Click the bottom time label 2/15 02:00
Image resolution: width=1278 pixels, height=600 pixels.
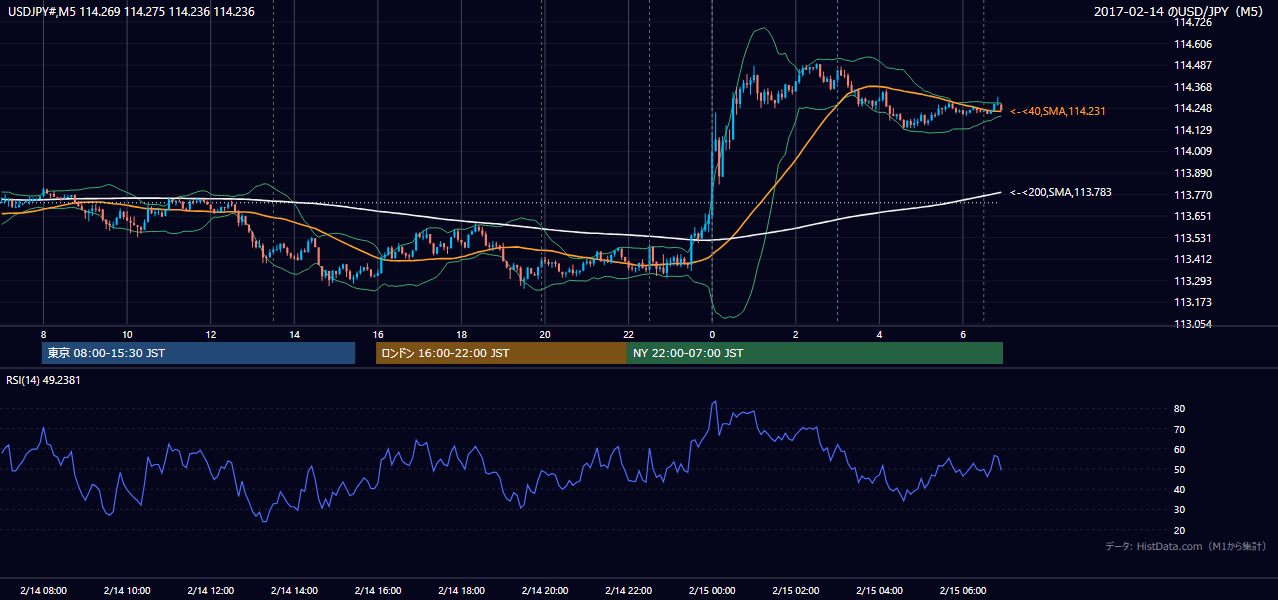pyautogui.click(x=795, y=590)
